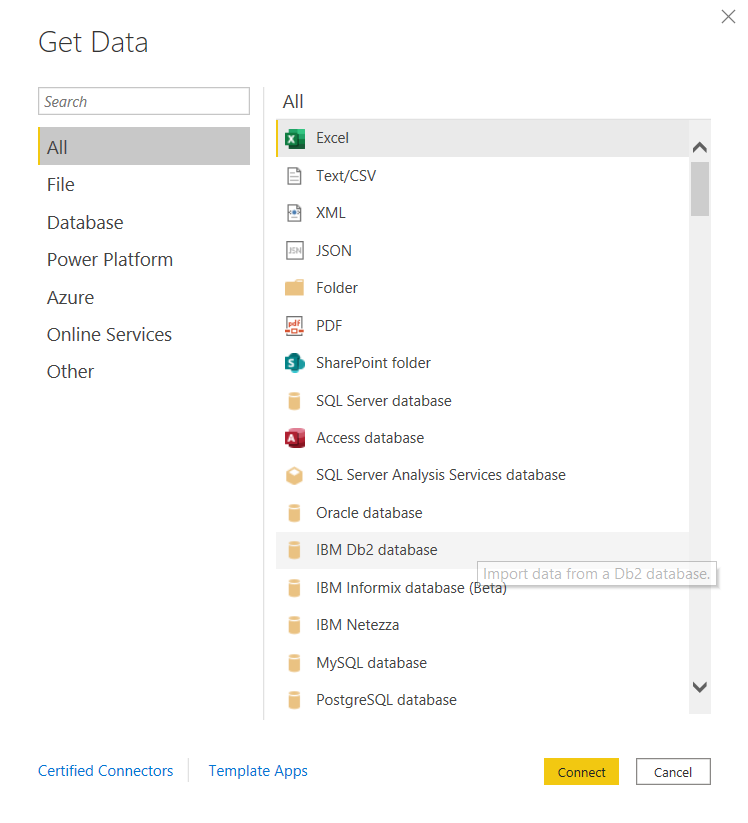Click the Folder connector icon
Screen dimensions: 748x823
point(294,288)
